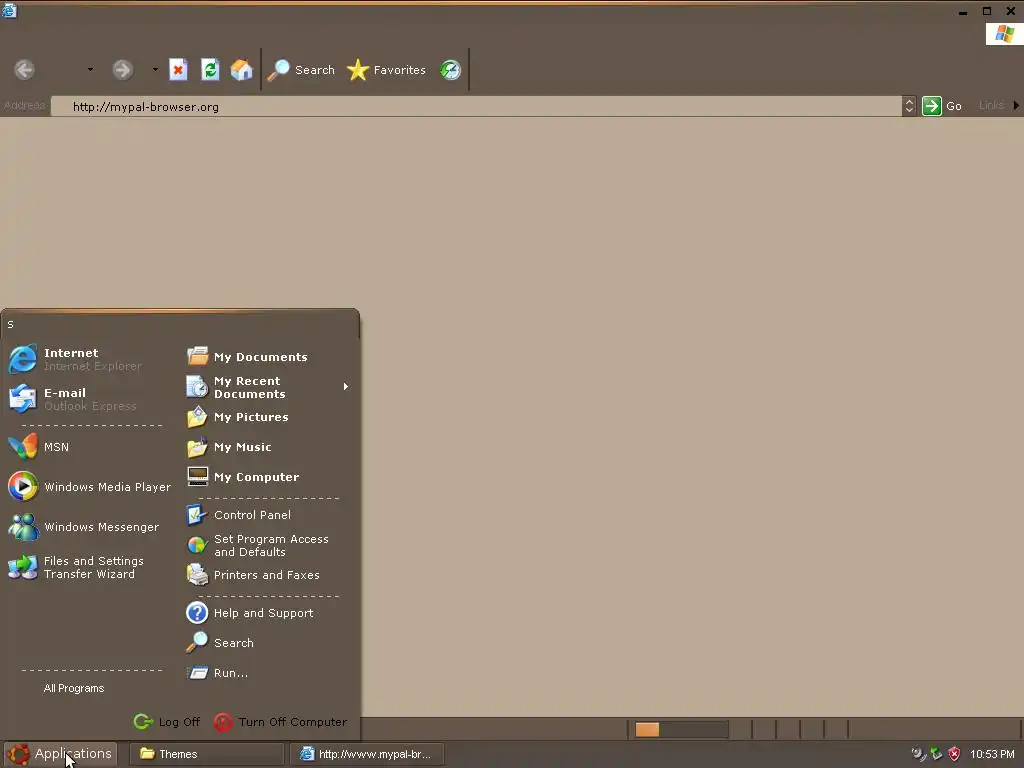
Task: Switch to the Themes taskbar window
Action: point(206,754)
